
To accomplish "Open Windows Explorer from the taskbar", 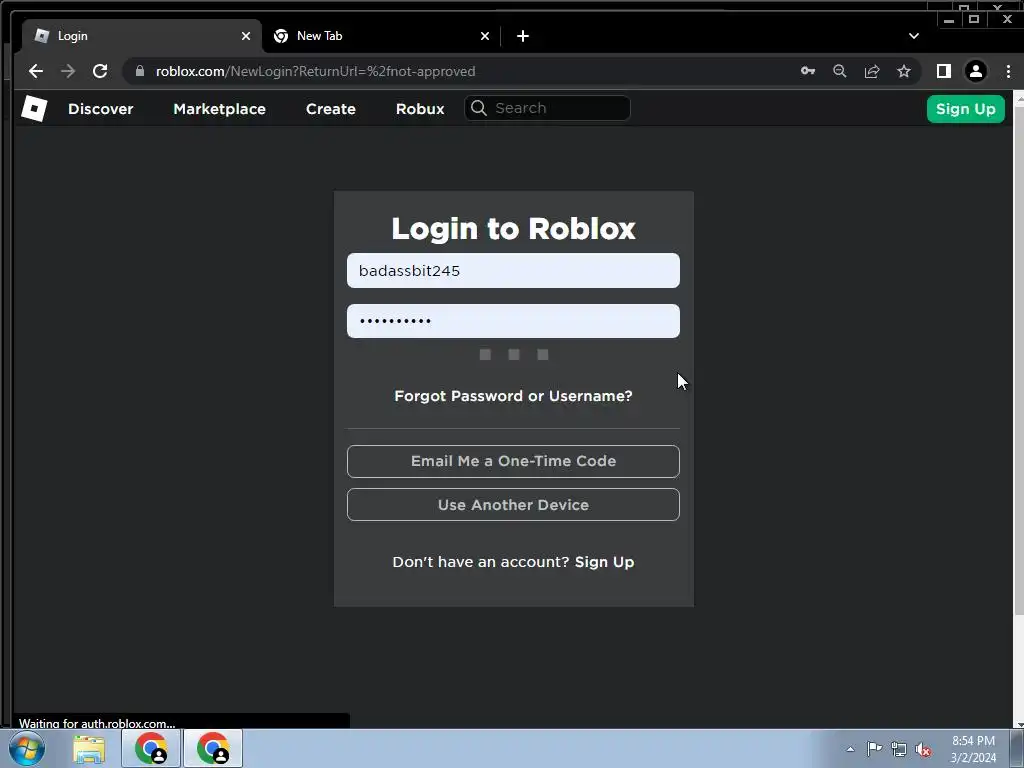I will (89, 749).
